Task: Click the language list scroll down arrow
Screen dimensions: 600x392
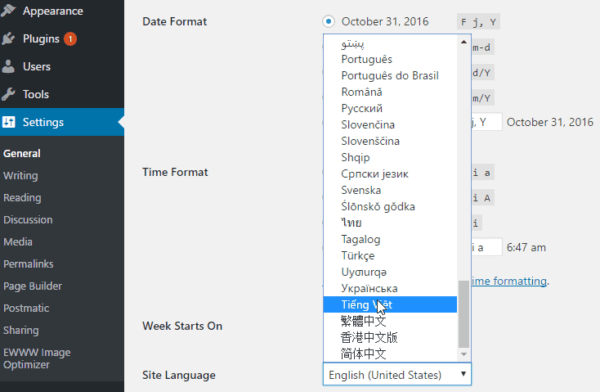Action: tap(464, 354)
